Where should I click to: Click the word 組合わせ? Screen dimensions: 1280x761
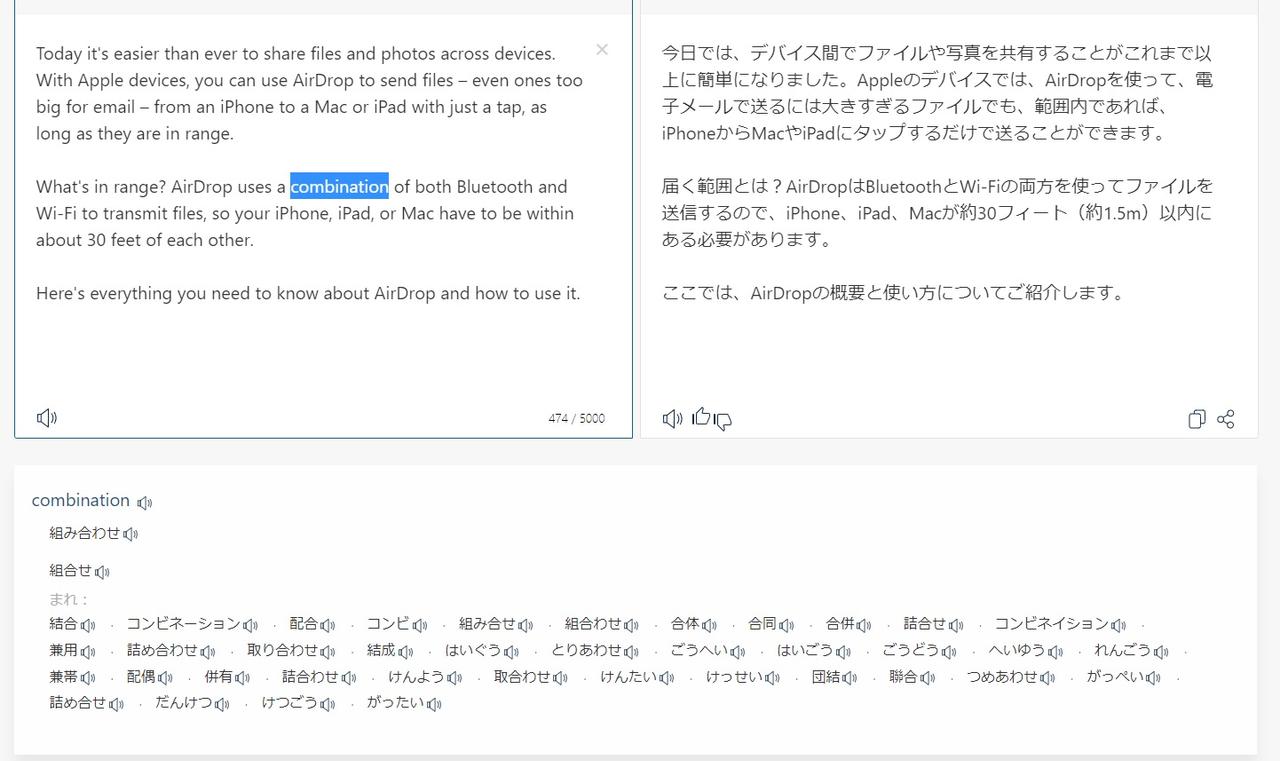594,623
